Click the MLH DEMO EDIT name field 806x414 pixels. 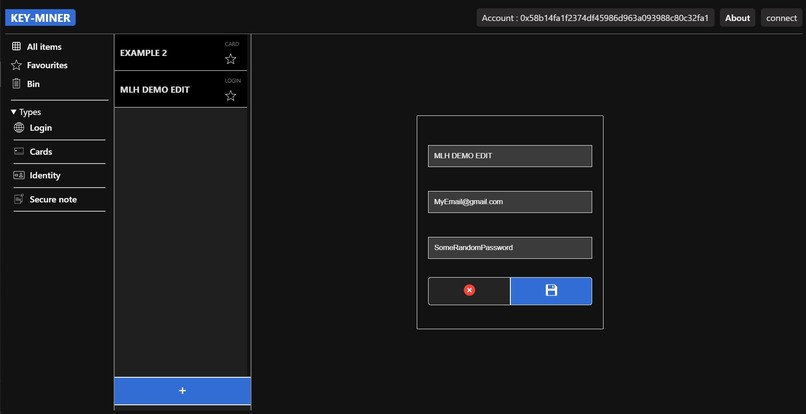click(x=510, y=156)
